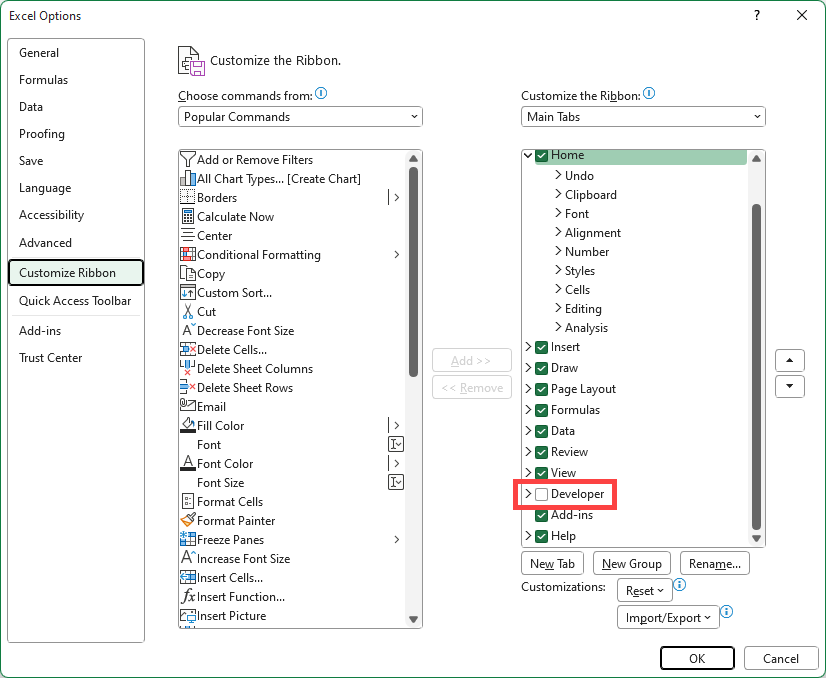
Task: Click the Increase Font Size icon
Action: pos(188,558)
